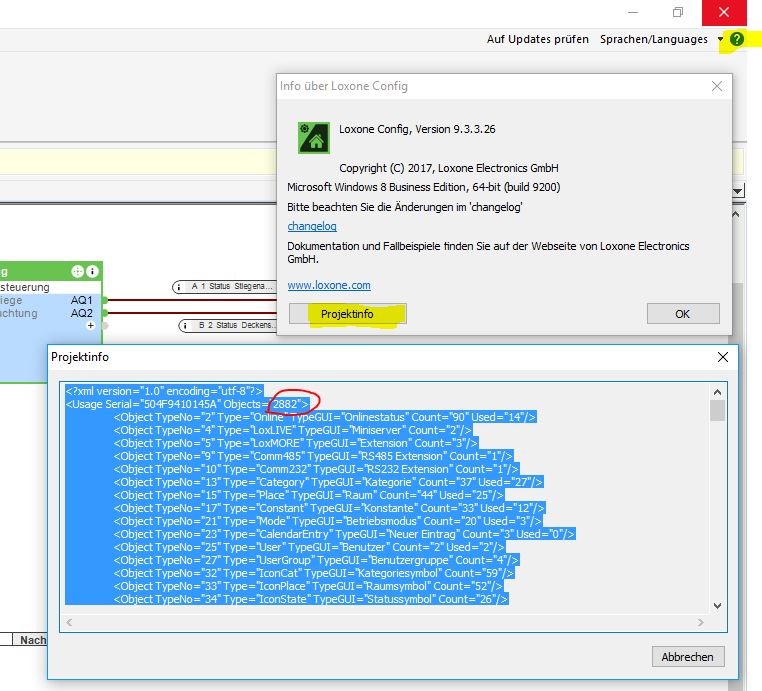Click OK in Info über Loxone Config
762x691 pixels.
click(x=683, y=314)
